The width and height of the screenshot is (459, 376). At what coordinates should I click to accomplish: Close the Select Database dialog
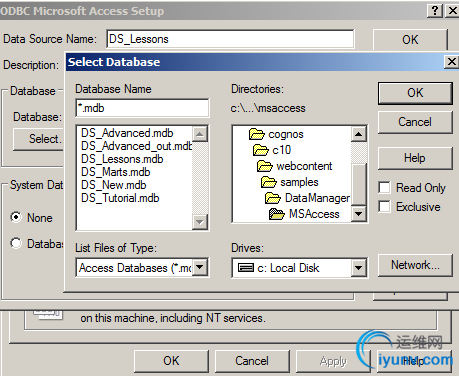(452, 62)
